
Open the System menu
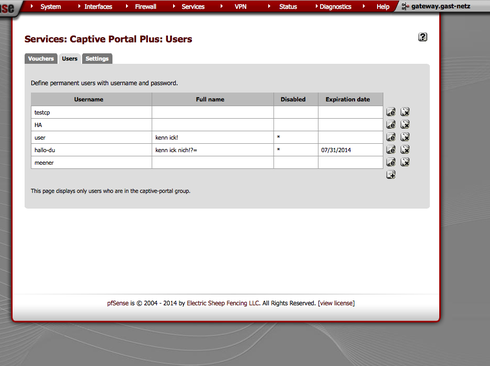point(51,7)
